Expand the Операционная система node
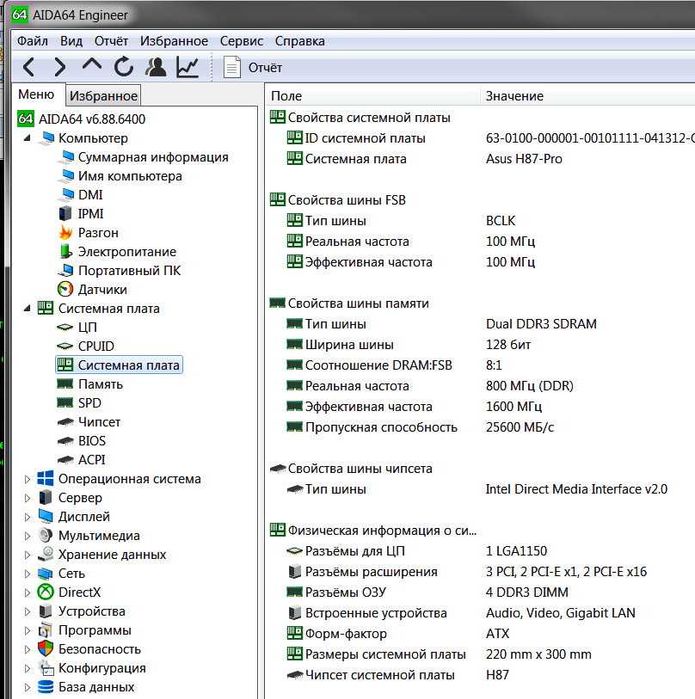This screenshot has height=699, width=695. (27, 479)
